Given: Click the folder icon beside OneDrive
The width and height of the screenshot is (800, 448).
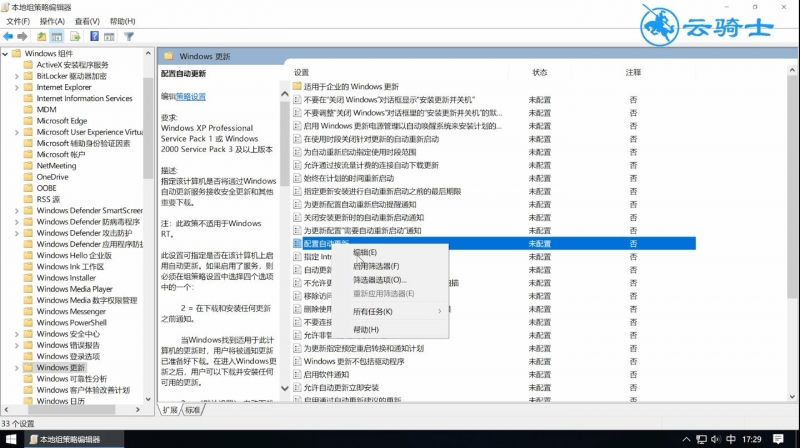Looking at the screenshot, I should pos(28,177).
